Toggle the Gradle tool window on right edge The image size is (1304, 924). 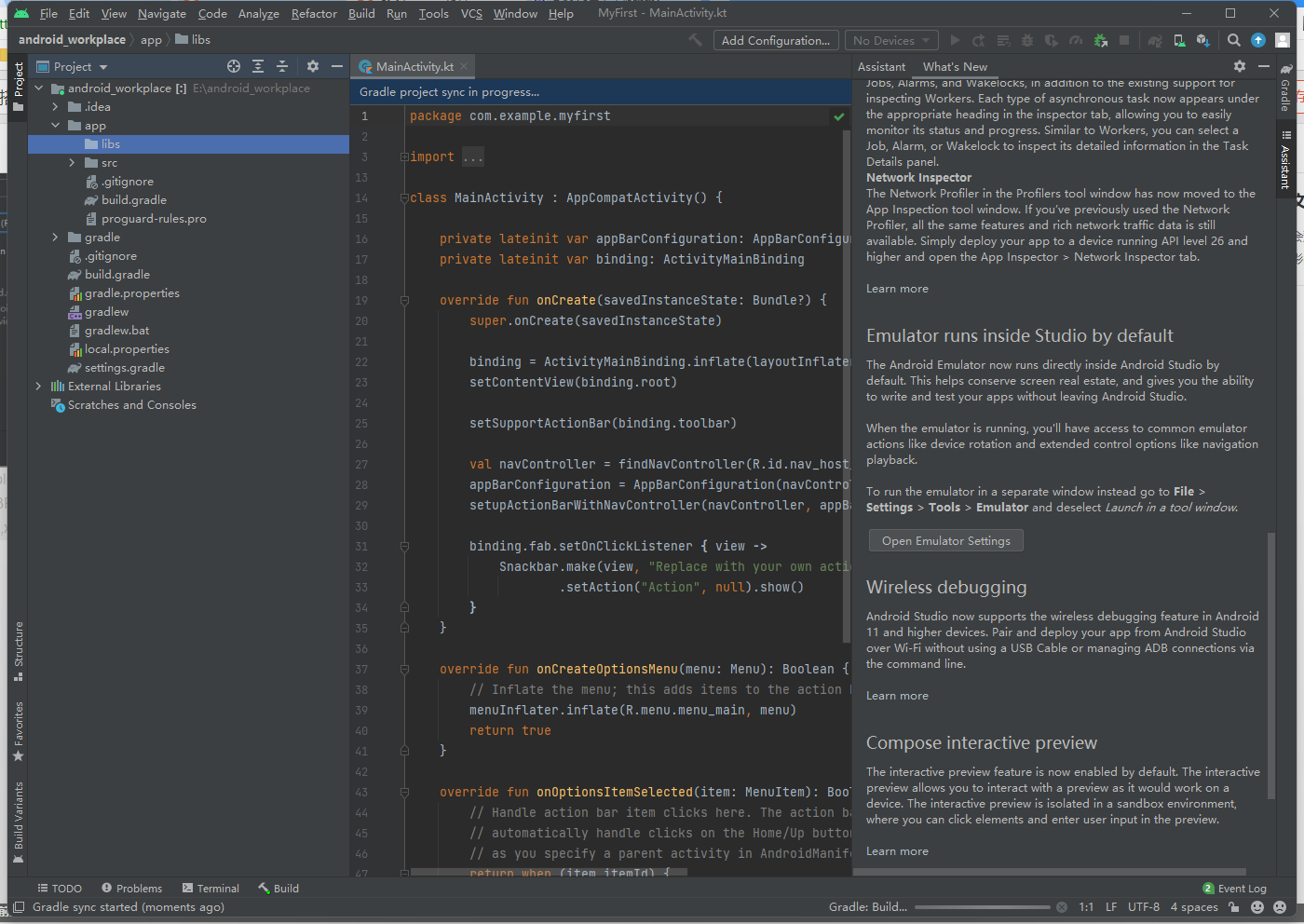pos(1285,88)
